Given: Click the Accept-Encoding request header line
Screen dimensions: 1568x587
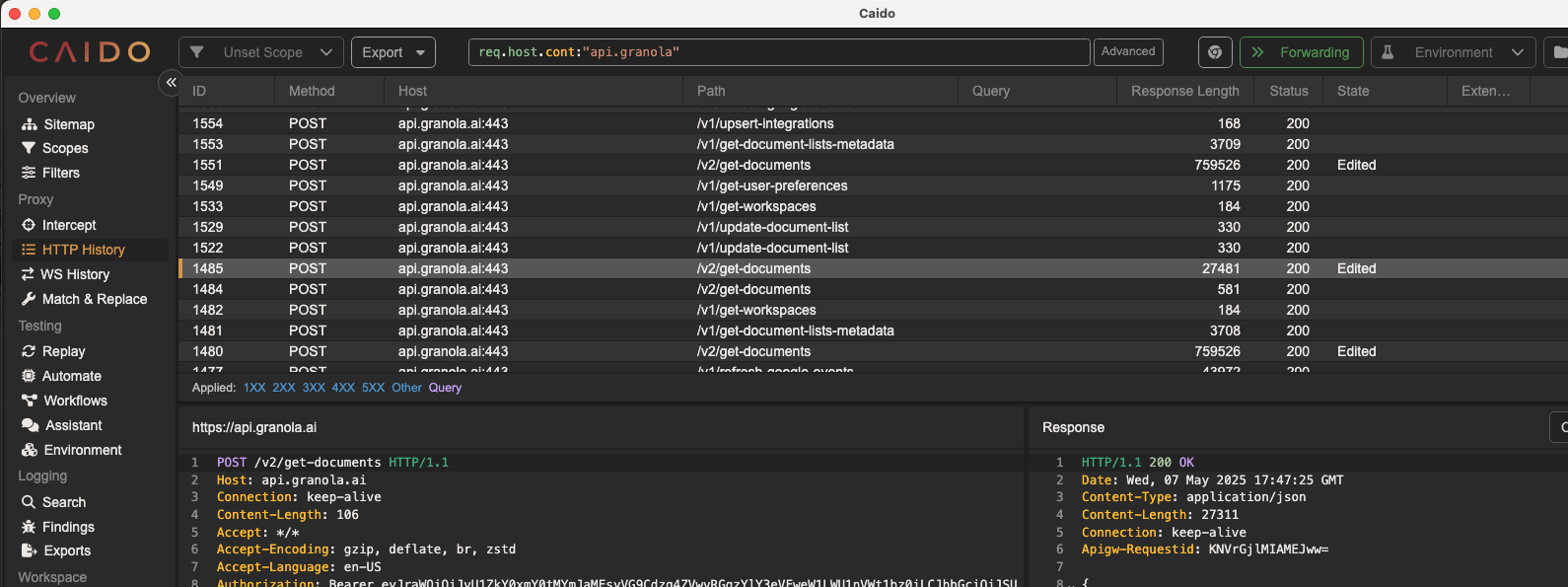Looking at the screenshot, I should [x=366, y=550].
